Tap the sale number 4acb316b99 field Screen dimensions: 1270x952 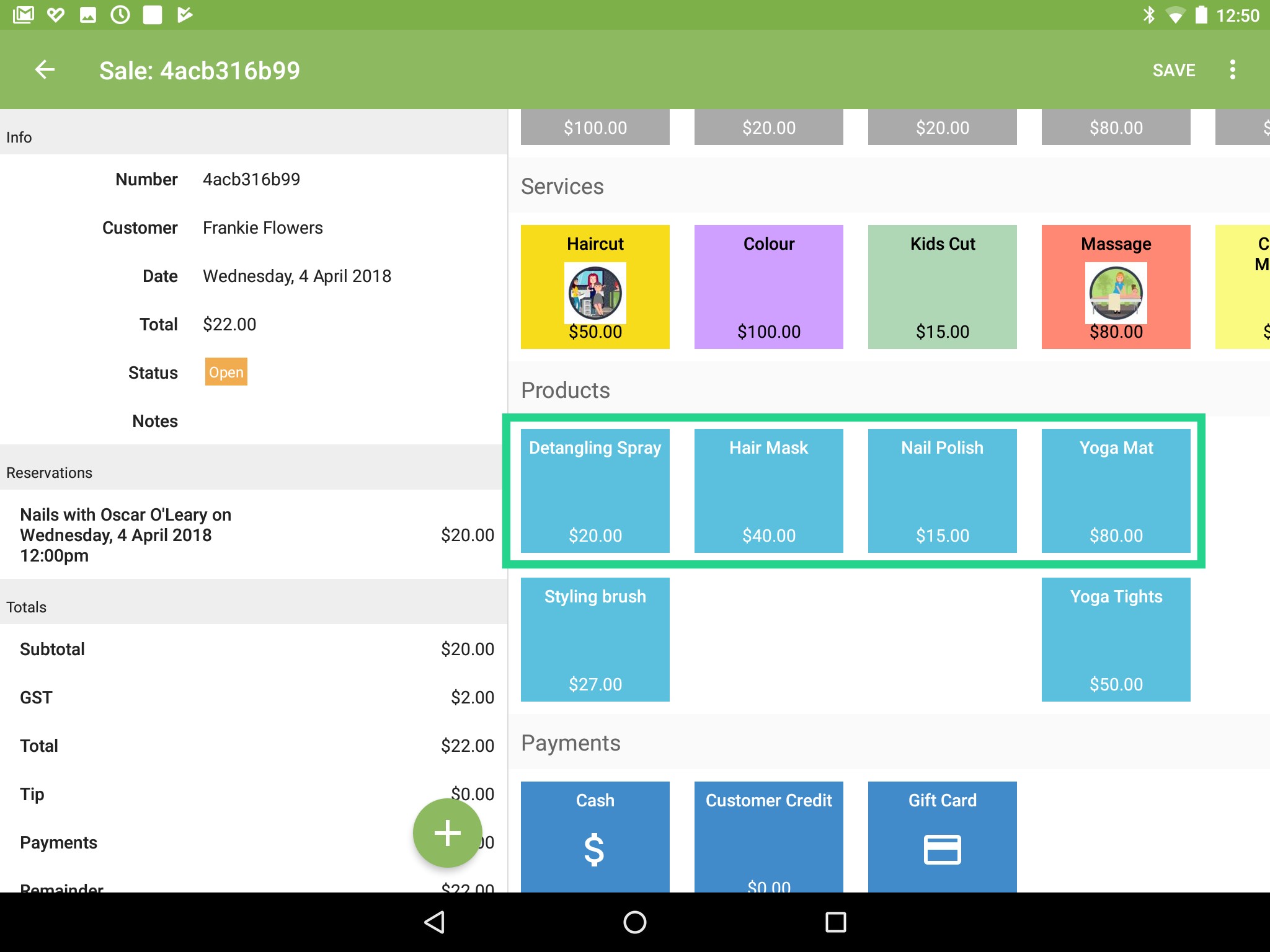(x=252, y=180)
